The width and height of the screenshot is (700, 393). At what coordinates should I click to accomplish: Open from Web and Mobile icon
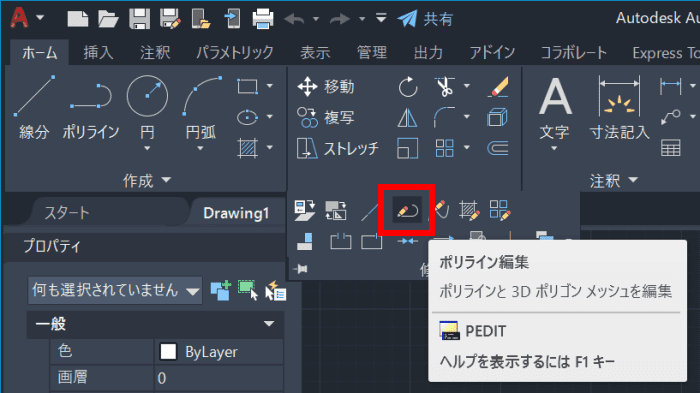200,19
